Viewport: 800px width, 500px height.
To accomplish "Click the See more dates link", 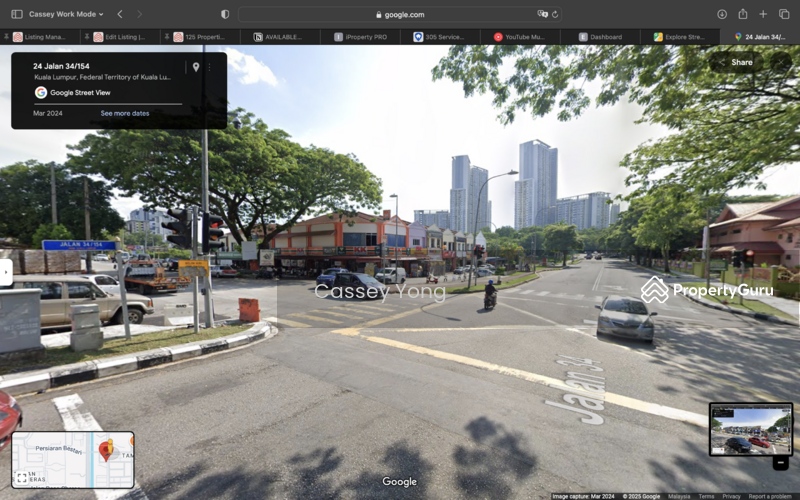I will pyautogui.click(x=125, y=113).
